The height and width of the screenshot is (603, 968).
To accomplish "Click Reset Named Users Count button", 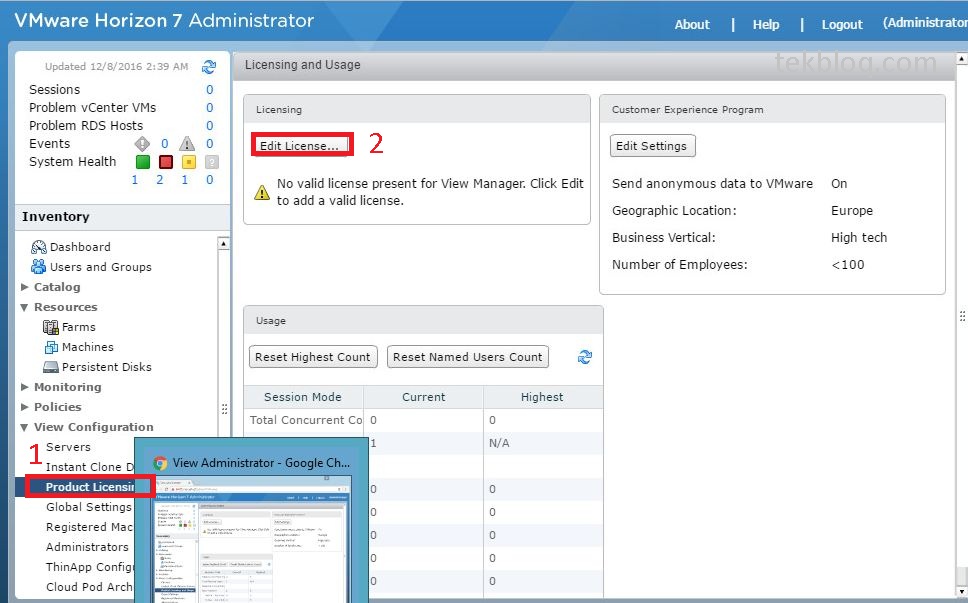I will pos(467,357).
